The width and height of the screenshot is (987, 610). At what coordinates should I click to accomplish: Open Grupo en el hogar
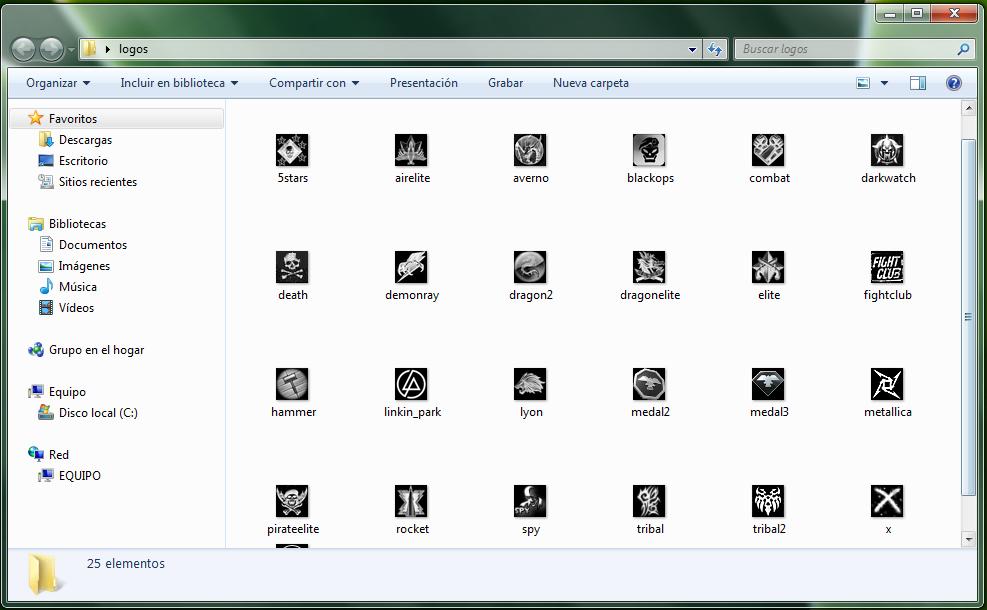click(96, 349)
